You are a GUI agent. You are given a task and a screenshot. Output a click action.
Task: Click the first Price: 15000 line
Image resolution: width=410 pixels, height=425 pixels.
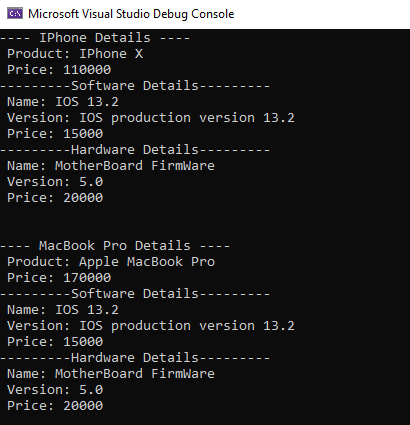pyautogui.click(x=55, y=134)
